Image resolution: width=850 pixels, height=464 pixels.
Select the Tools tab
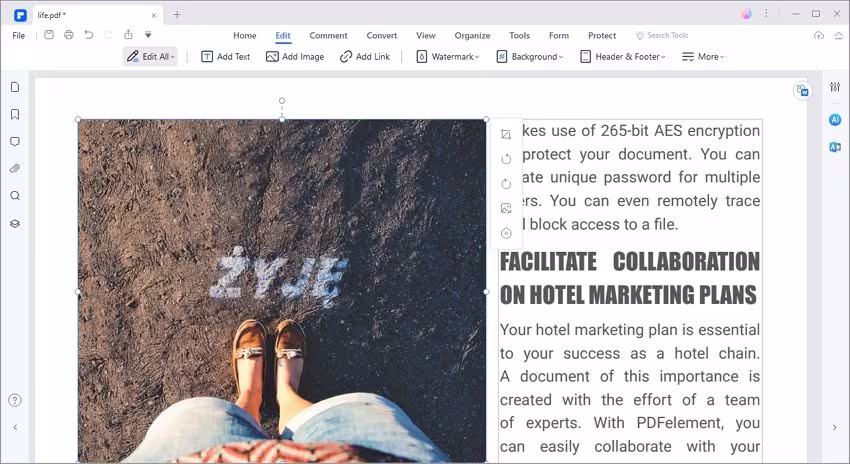519,35
